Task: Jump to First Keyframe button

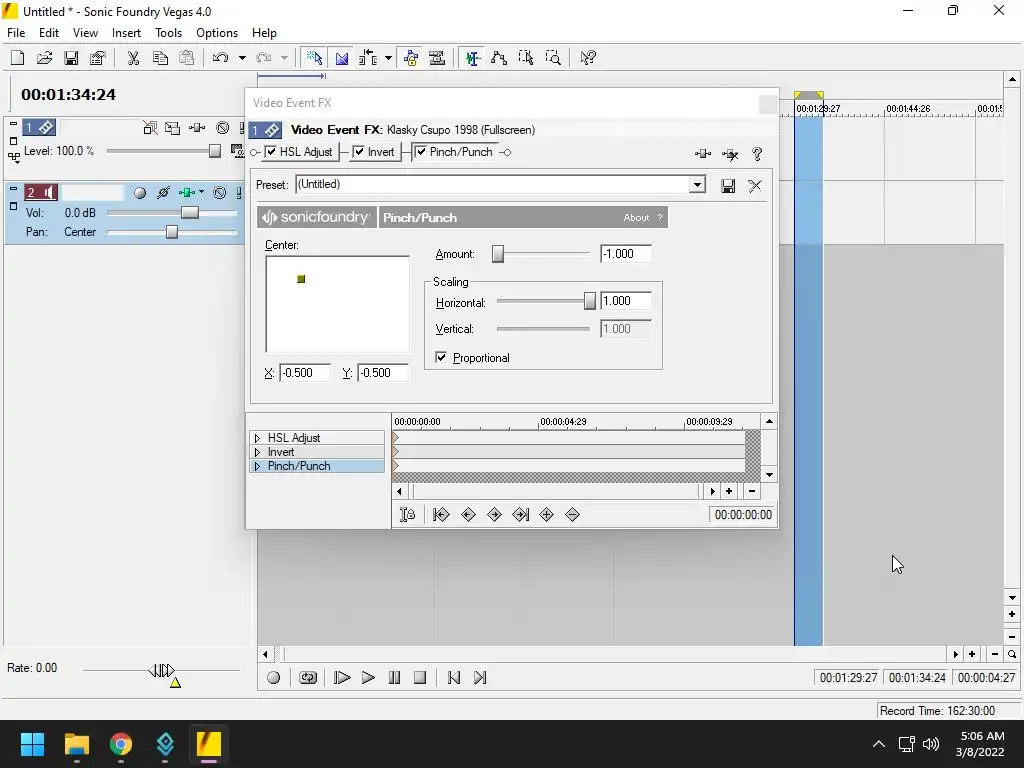Action: (441, 515)
